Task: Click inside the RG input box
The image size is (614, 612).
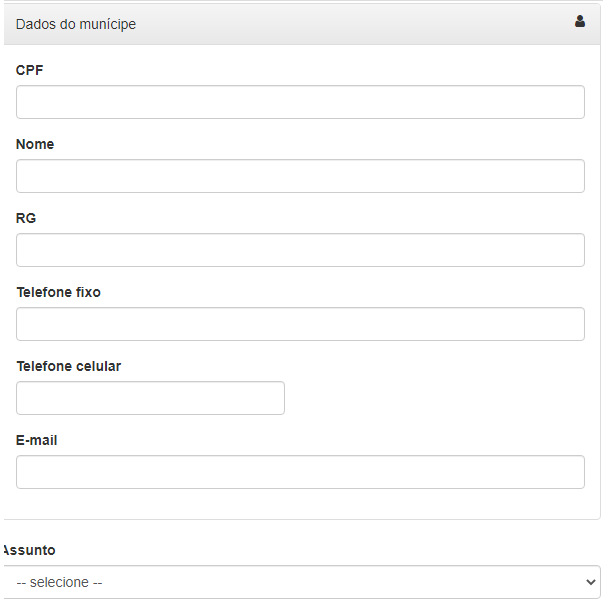Action: pyautogui.click(x=300, y=250)
